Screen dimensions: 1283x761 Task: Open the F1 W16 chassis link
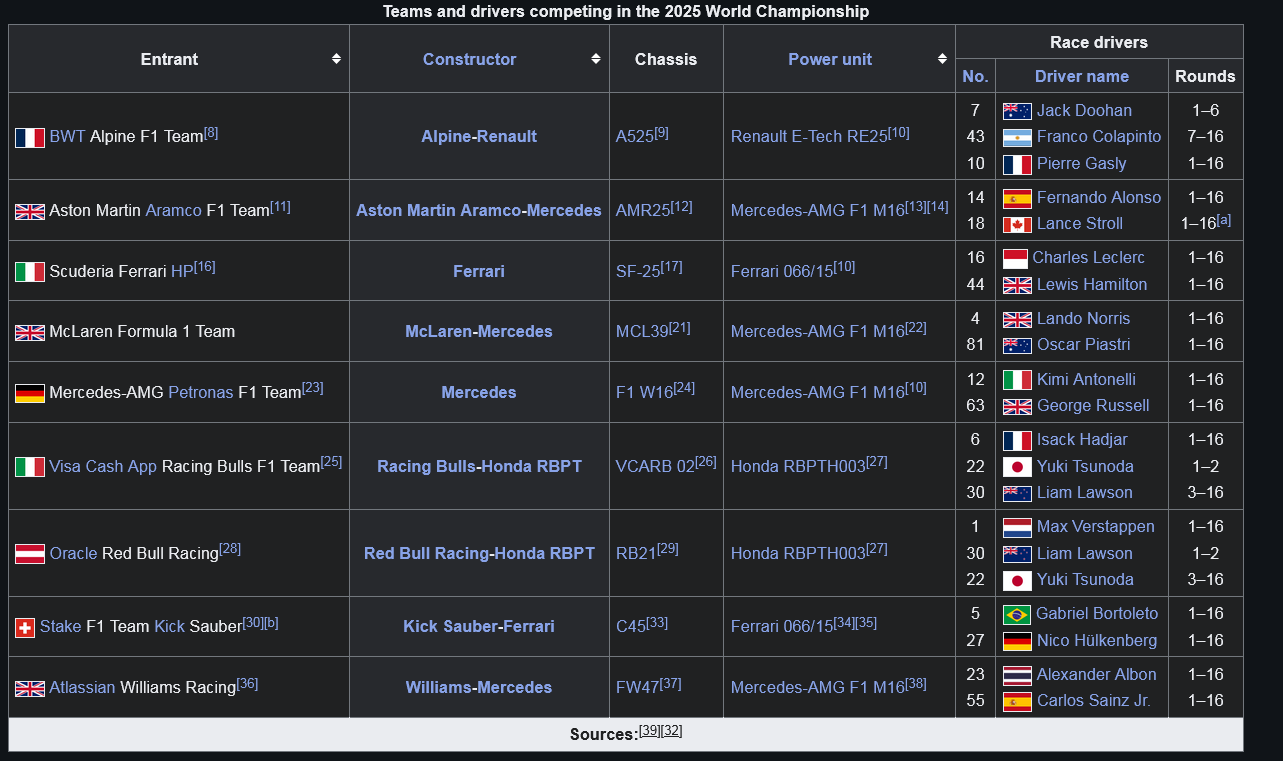(x=645, y=393)
